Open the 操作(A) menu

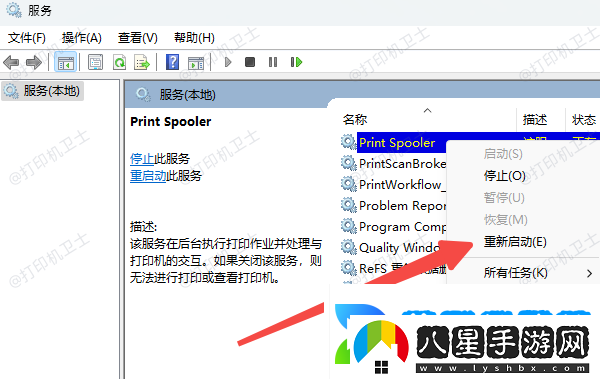[x=82, y=38]
